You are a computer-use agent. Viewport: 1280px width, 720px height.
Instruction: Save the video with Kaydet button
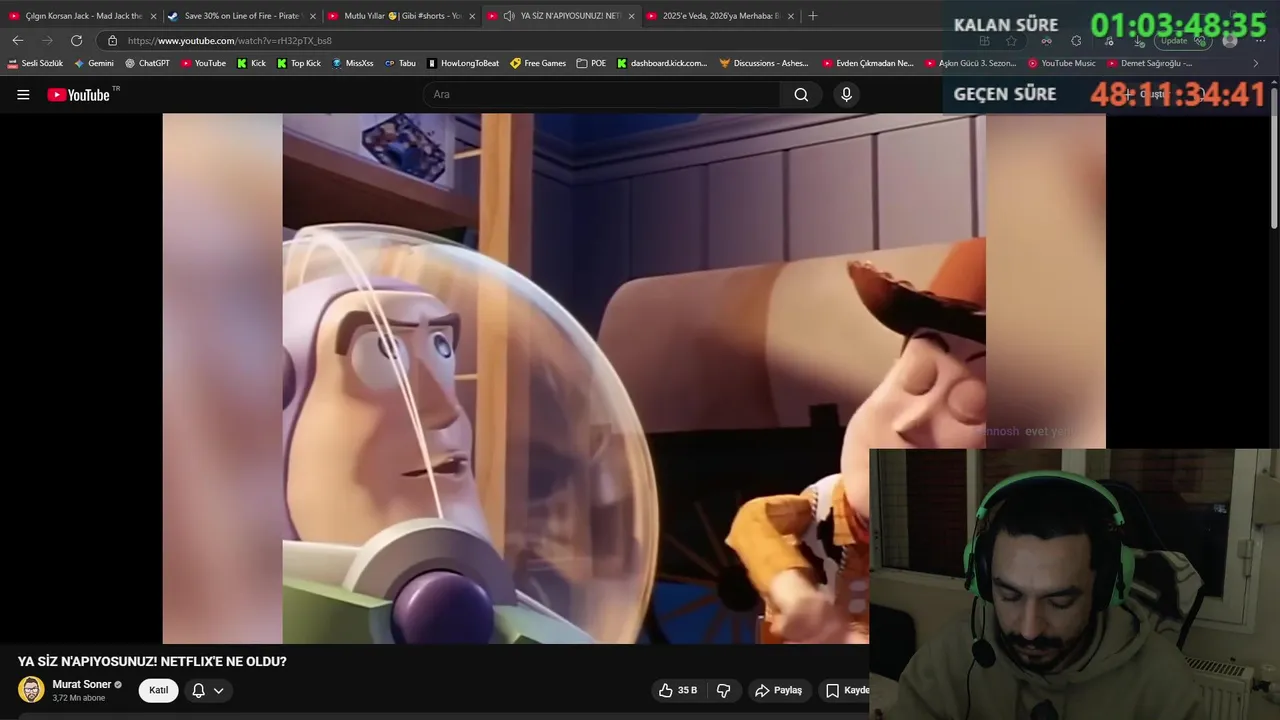point(846,690)
